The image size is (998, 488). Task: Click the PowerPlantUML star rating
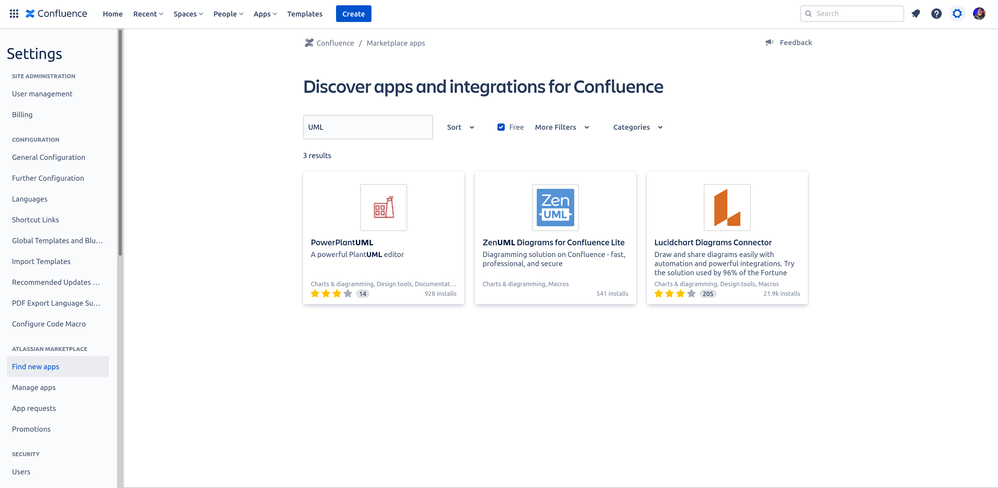331,294
